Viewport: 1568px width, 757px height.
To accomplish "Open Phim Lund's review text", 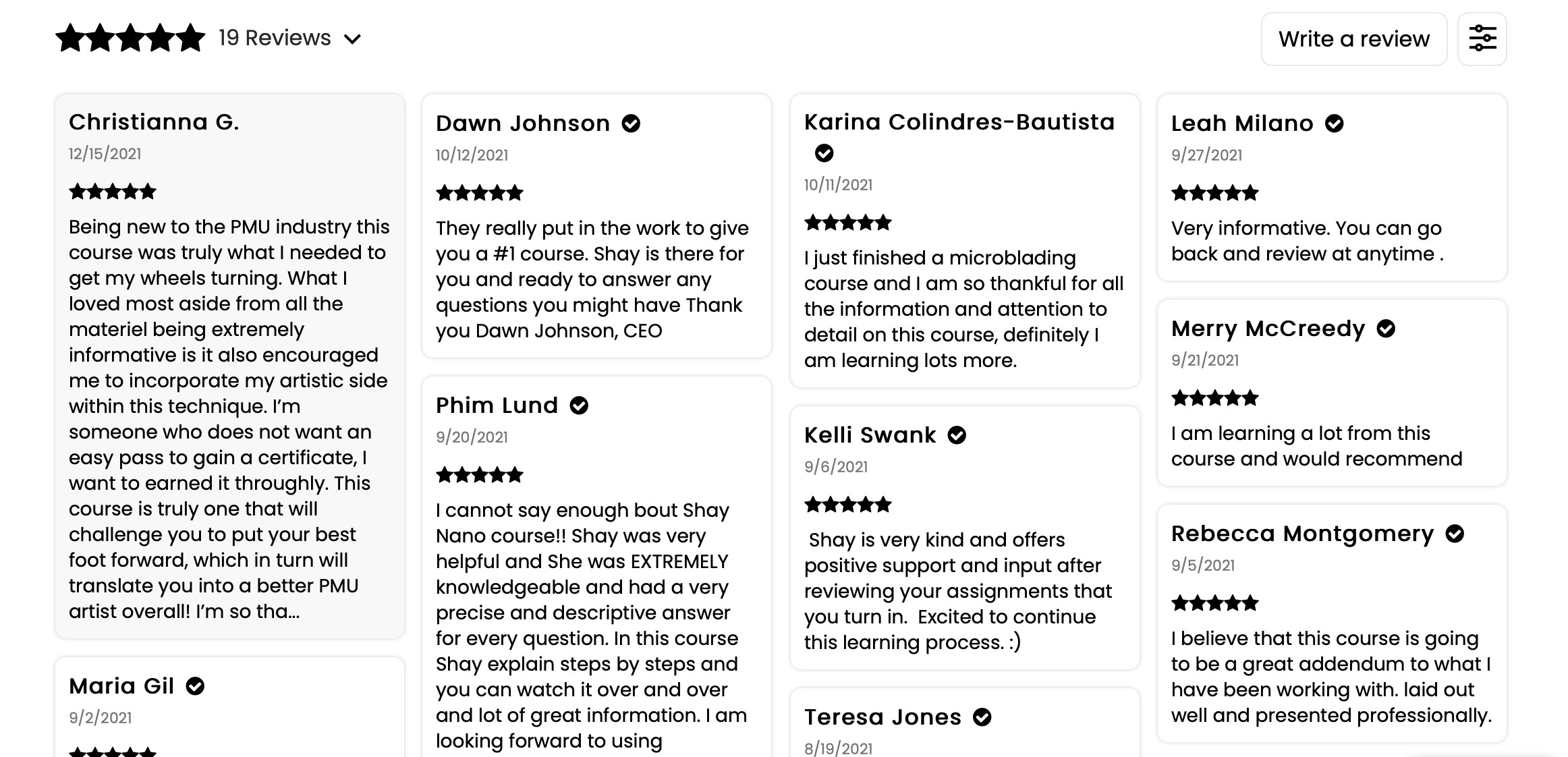I will 592,625.
